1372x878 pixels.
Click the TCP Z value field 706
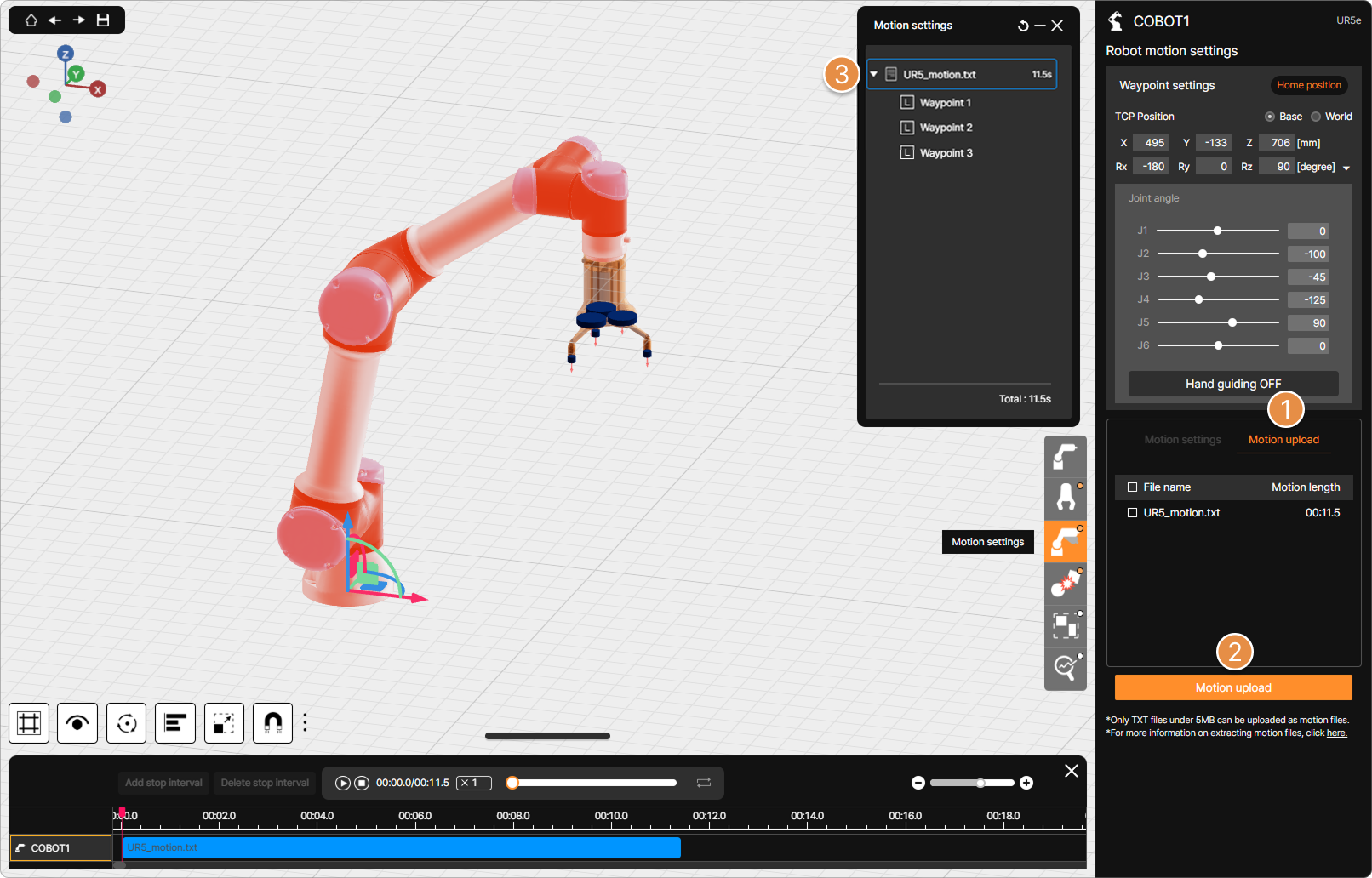tap(1277, 143)
